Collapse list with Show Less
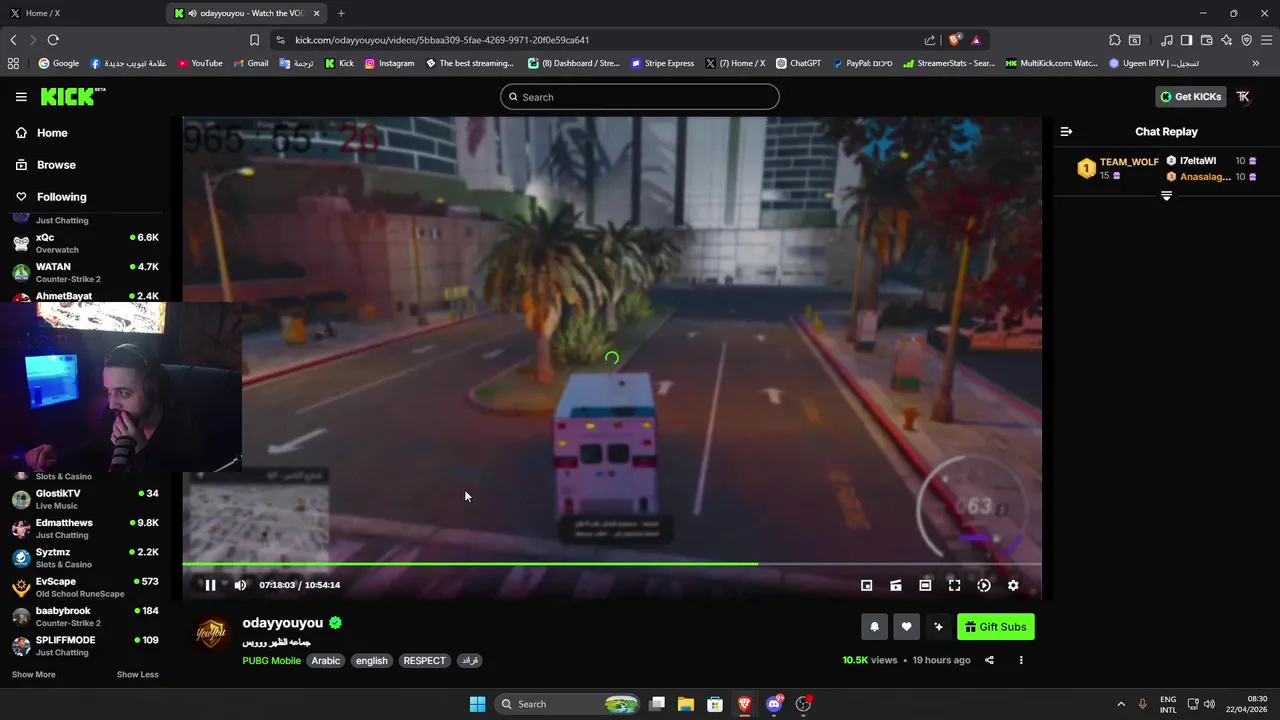The width and height of the screenshot is (1280, 720). click(137, 675)
